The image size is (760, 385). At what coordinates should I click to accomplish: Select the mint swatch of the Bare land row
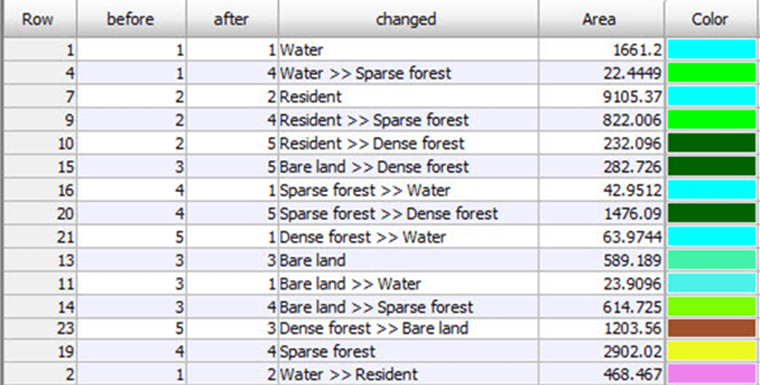[712, 260]
